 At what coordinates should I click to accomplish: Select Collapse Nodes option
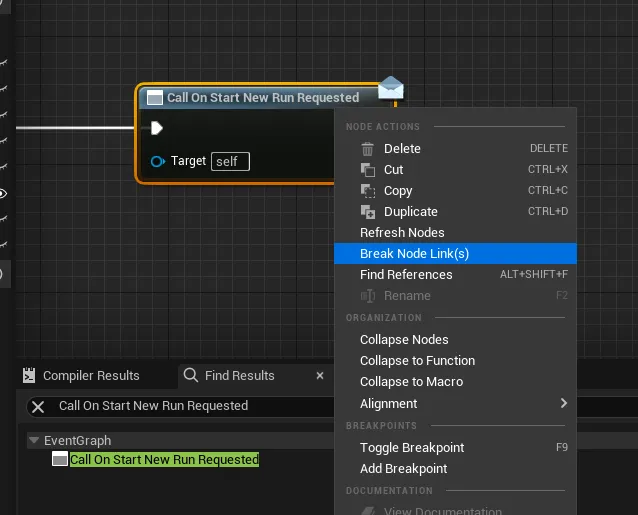tap(455, 340)
